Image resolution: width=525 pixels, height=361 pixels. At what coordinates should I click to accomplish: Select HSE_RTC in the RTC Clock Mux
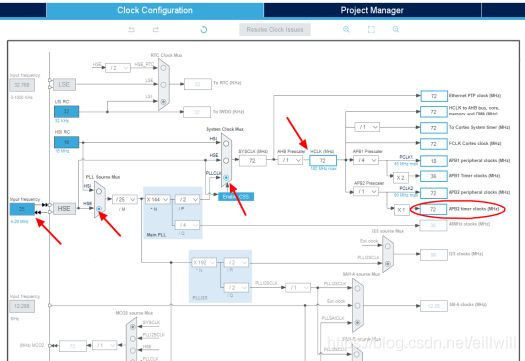click(x=163, y=68)
